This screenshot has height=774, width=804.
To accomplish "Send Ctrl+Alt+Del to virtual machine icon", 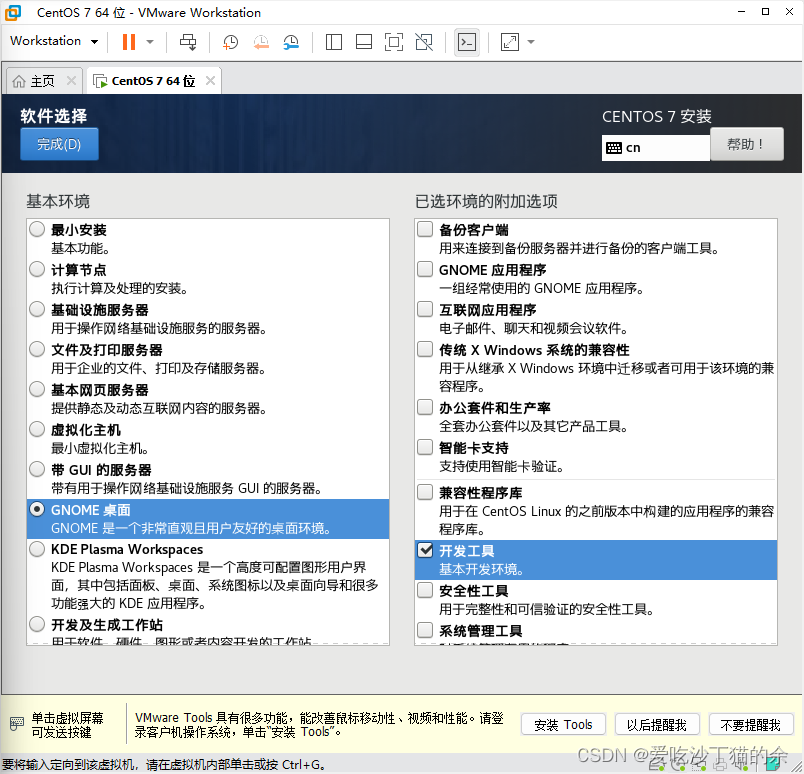I will 188,42.
